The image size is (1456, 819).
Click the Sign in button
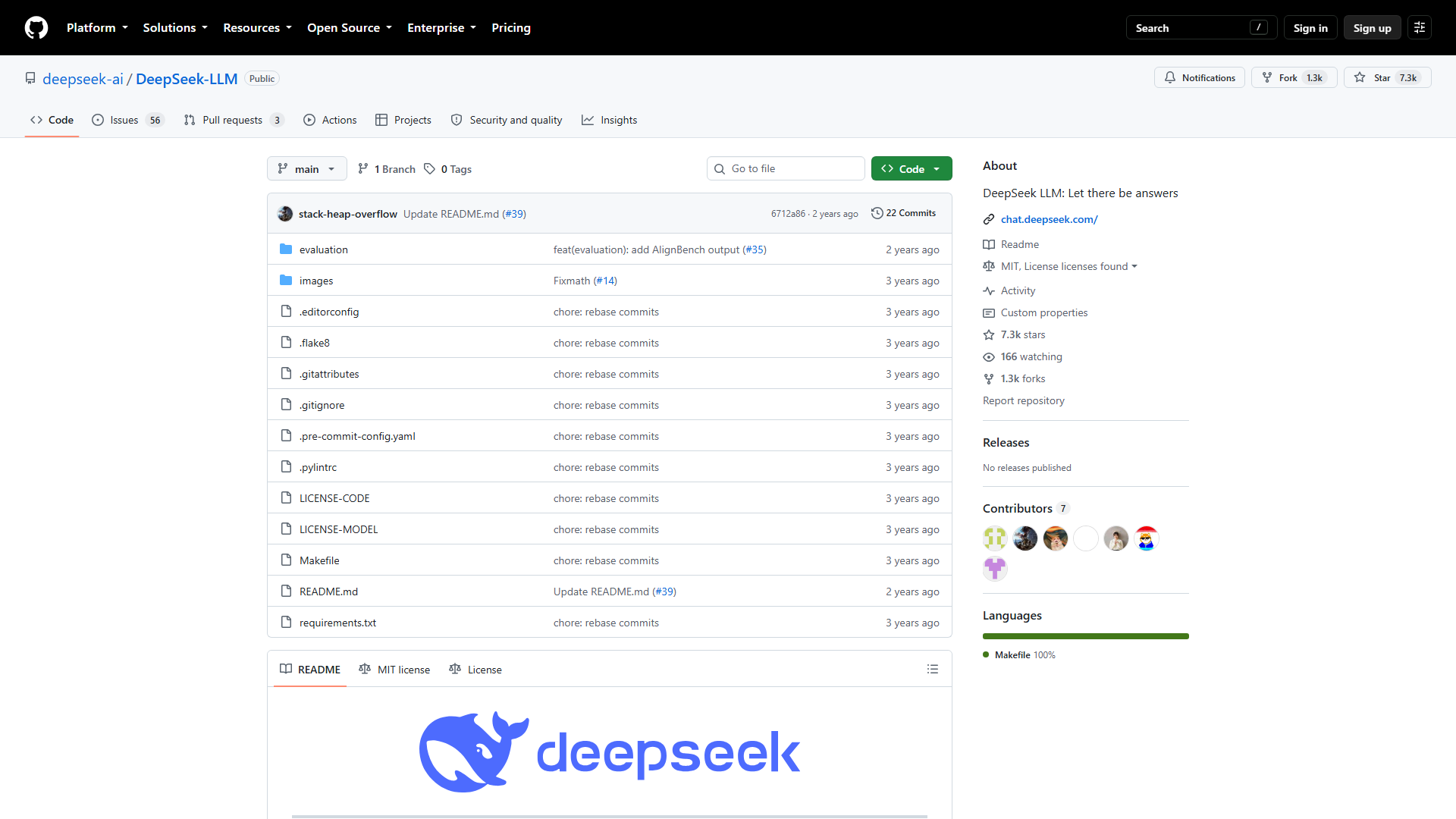(1310, 28)
